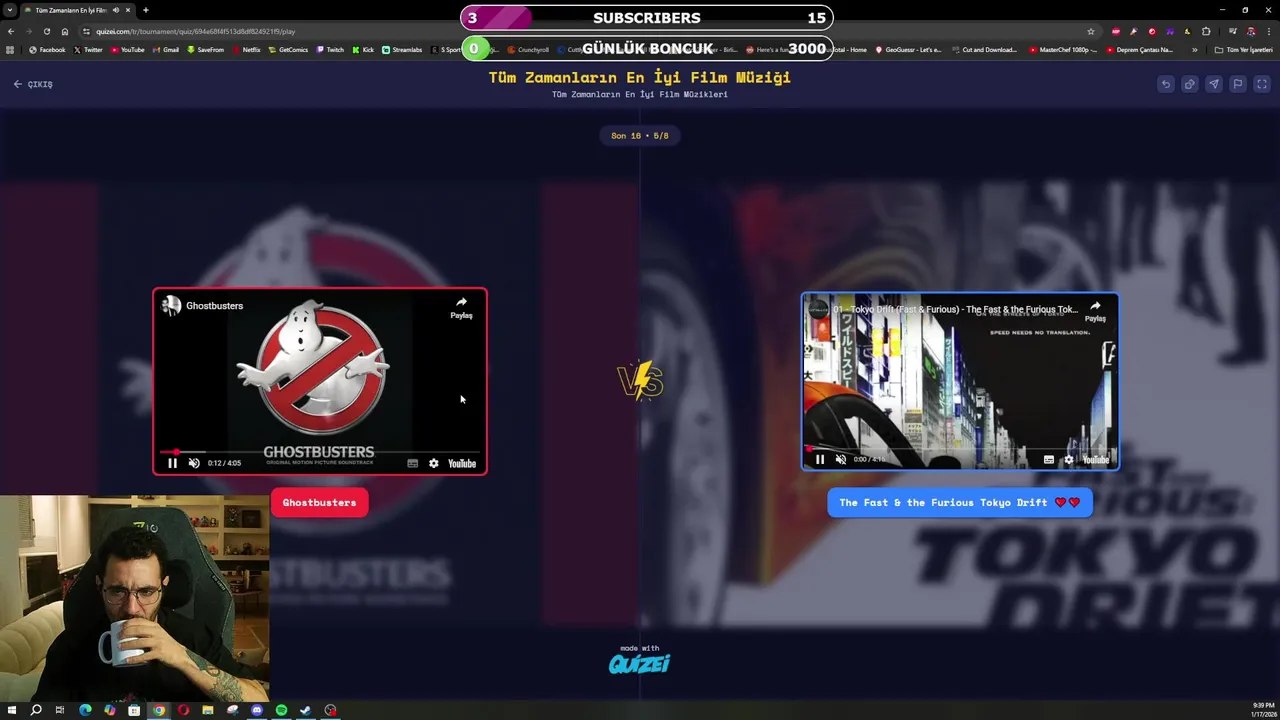Seek on Ghostbusters video progress bar

coord(320,452)
